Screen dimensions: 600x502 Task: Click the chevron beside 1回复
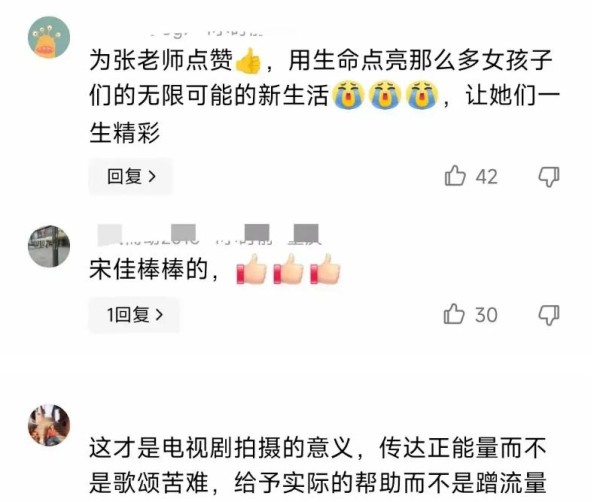(x=159, y=315)
